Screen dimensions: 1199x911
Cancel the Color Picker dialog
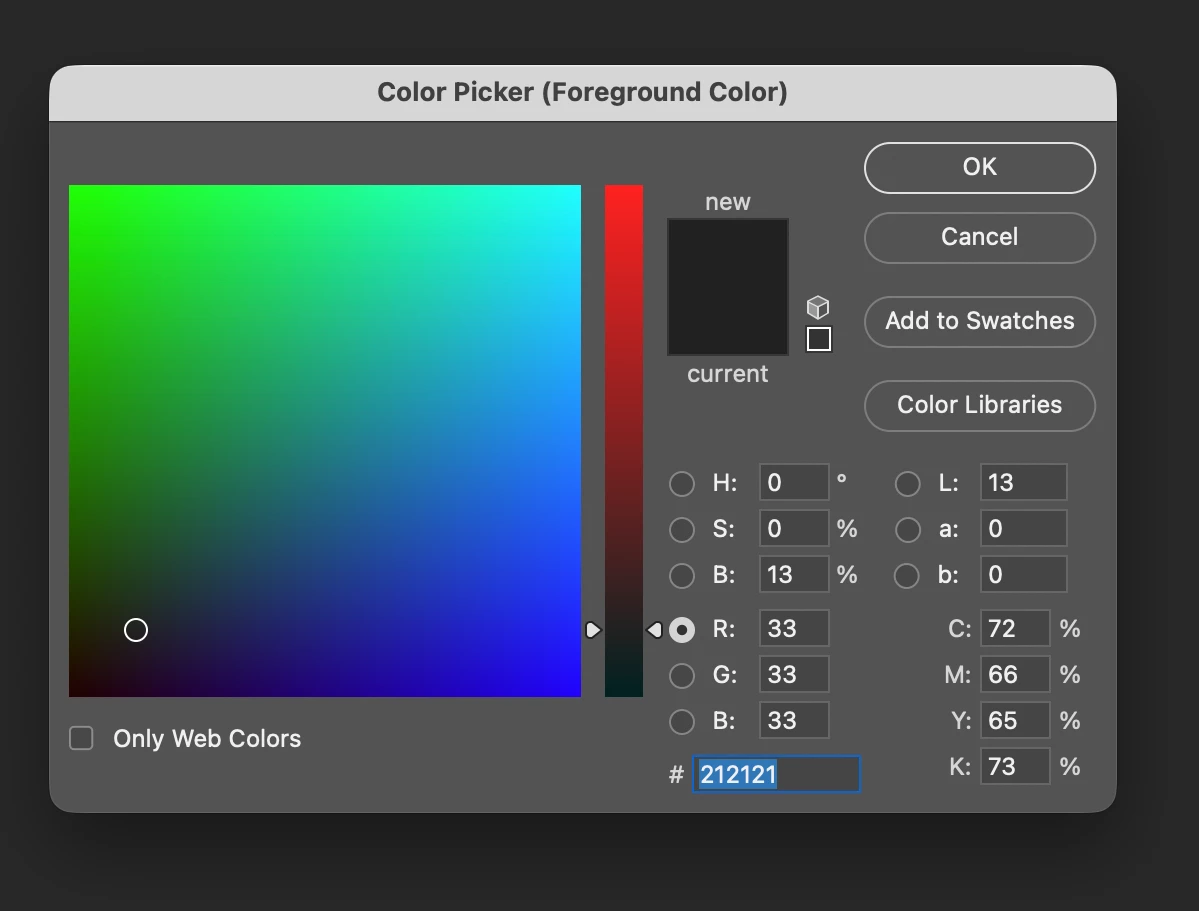tap(980, 237)
